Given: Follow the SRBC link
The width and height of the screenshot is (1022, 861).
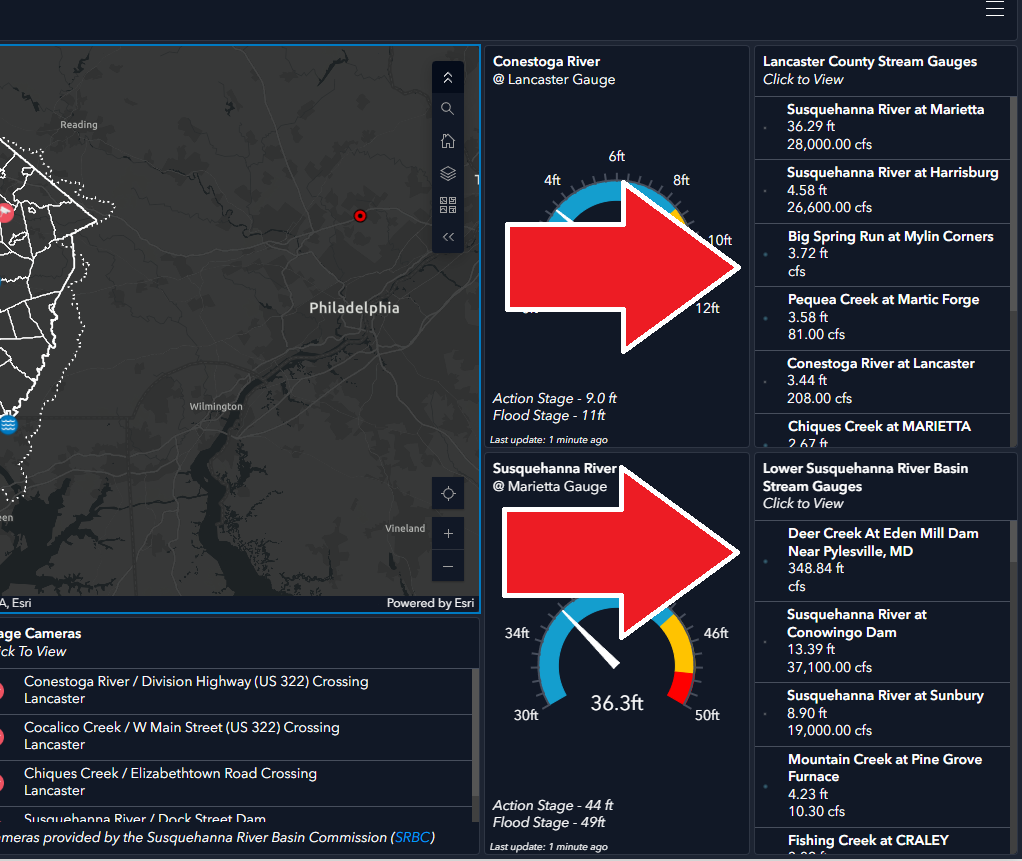Looking at the screenshot, I should pos(412,837).
